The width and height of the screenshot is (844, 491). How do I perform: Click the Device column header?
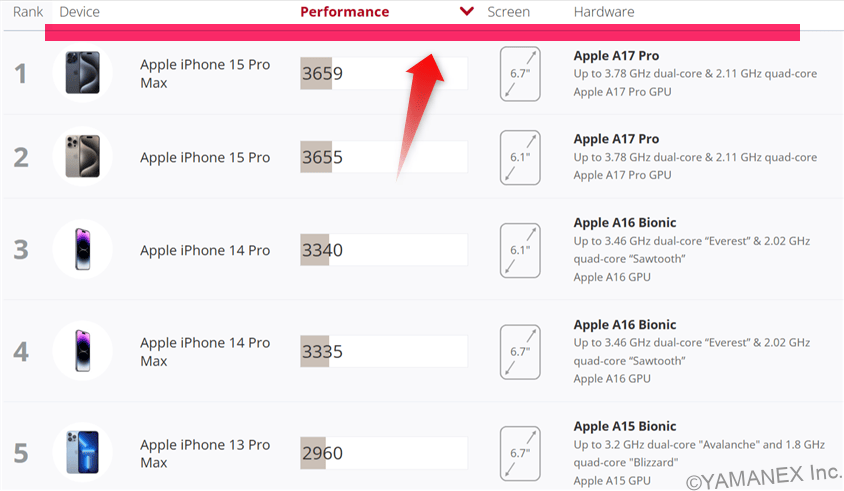[x=80, y=12]
